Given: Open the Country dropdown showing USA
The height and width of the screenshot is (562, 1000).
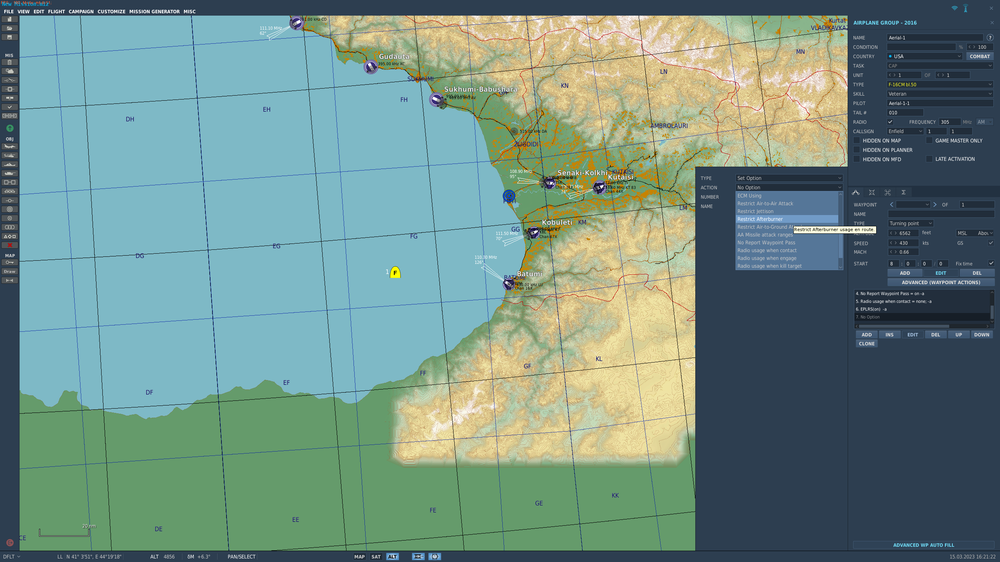Looking at the screenshot, I should (x=924, y=56).
